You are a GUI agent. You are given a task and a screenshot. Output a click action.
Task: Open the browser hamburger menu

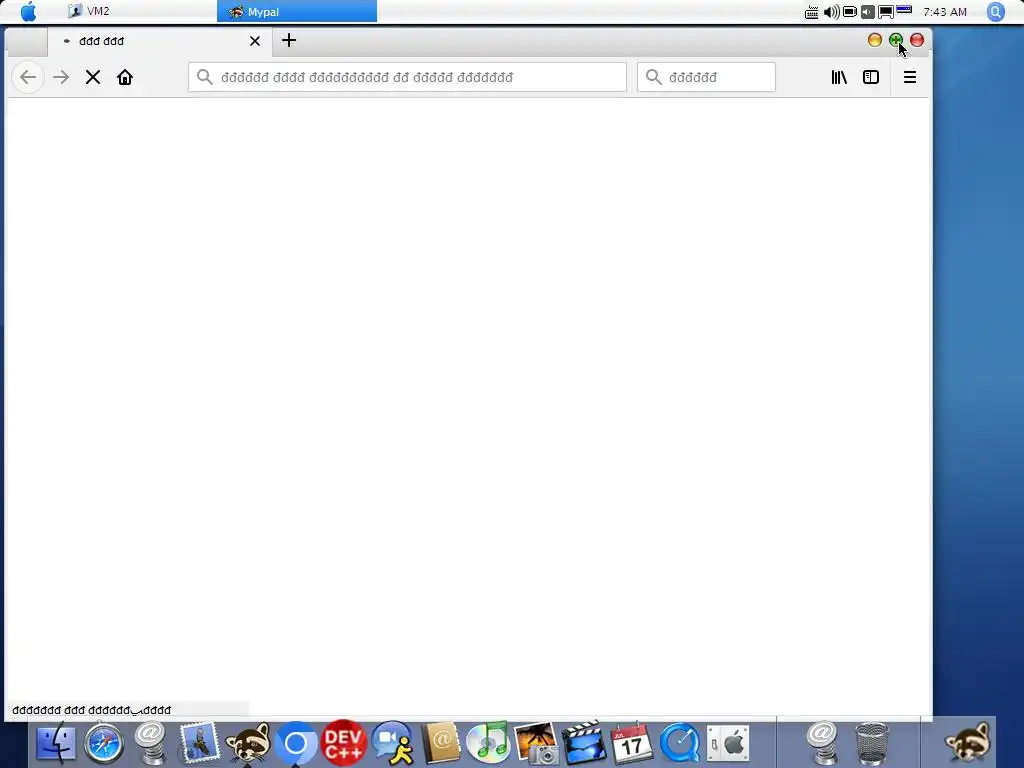click(x=910, y=77)
